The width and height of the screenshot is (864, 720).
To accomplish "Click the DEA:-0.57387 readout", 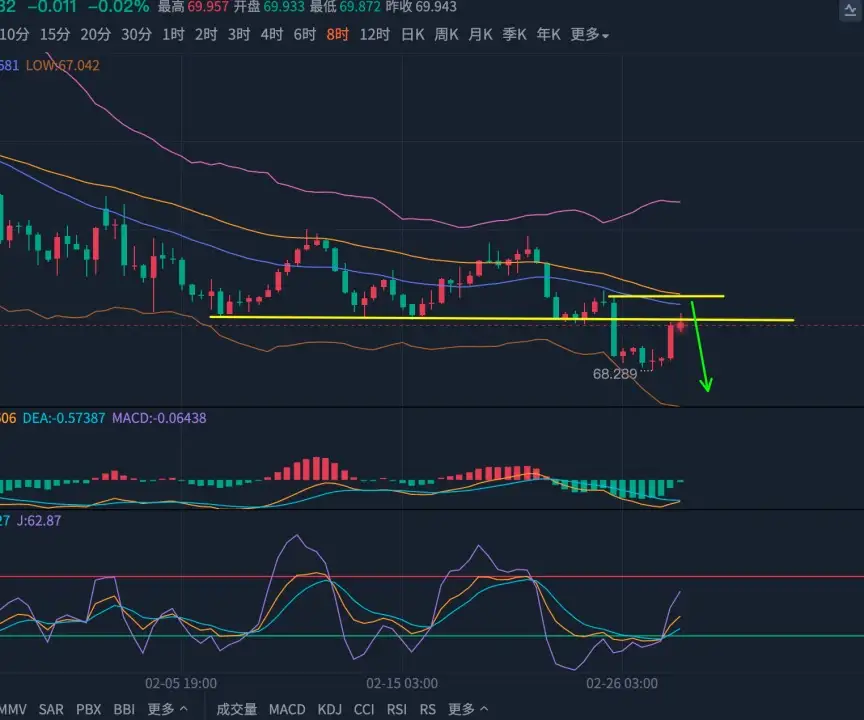I will tap(64, 418).
